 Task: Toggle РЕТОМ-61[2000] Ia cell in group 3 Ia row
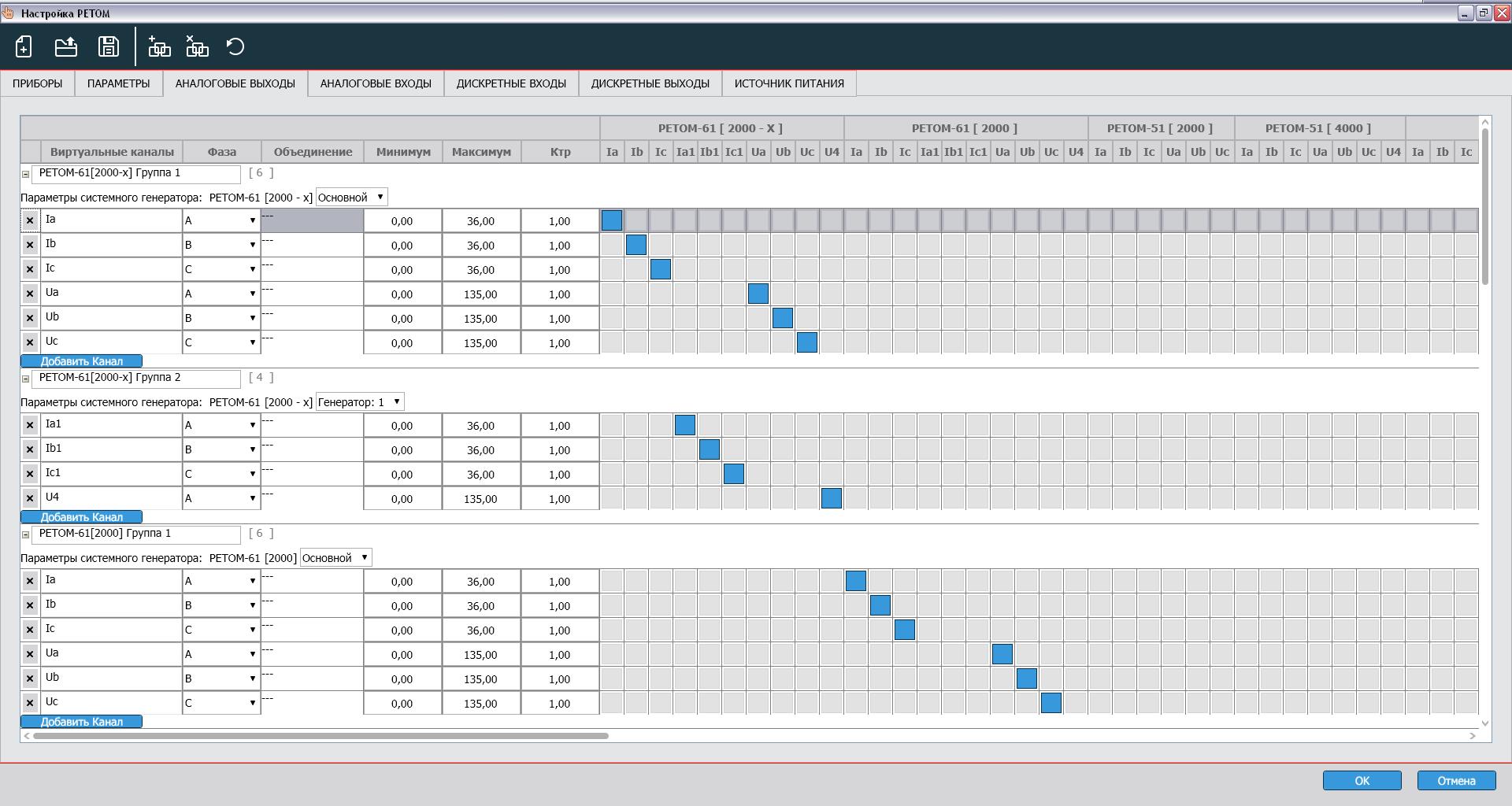pyautogui.click(x=856, y=581)
